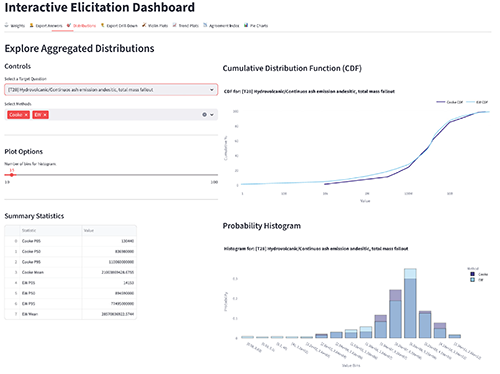Click the Trend Plots tab icon
The image size is (500, 374).
coord(174,25)
